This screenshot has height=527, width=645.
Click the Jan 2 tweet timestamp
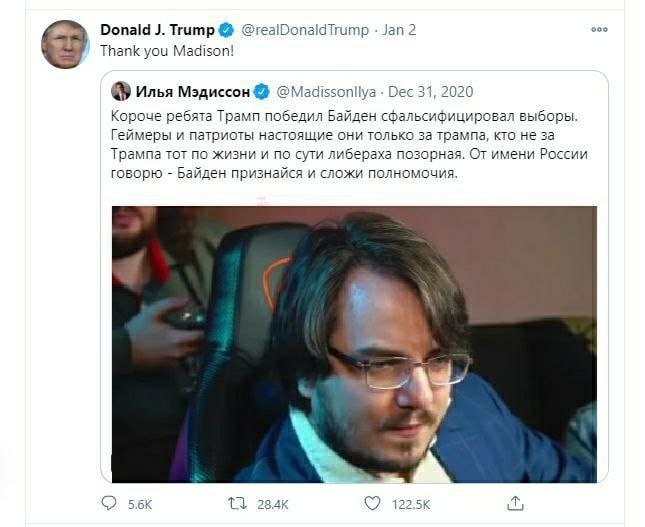[399, 30]
